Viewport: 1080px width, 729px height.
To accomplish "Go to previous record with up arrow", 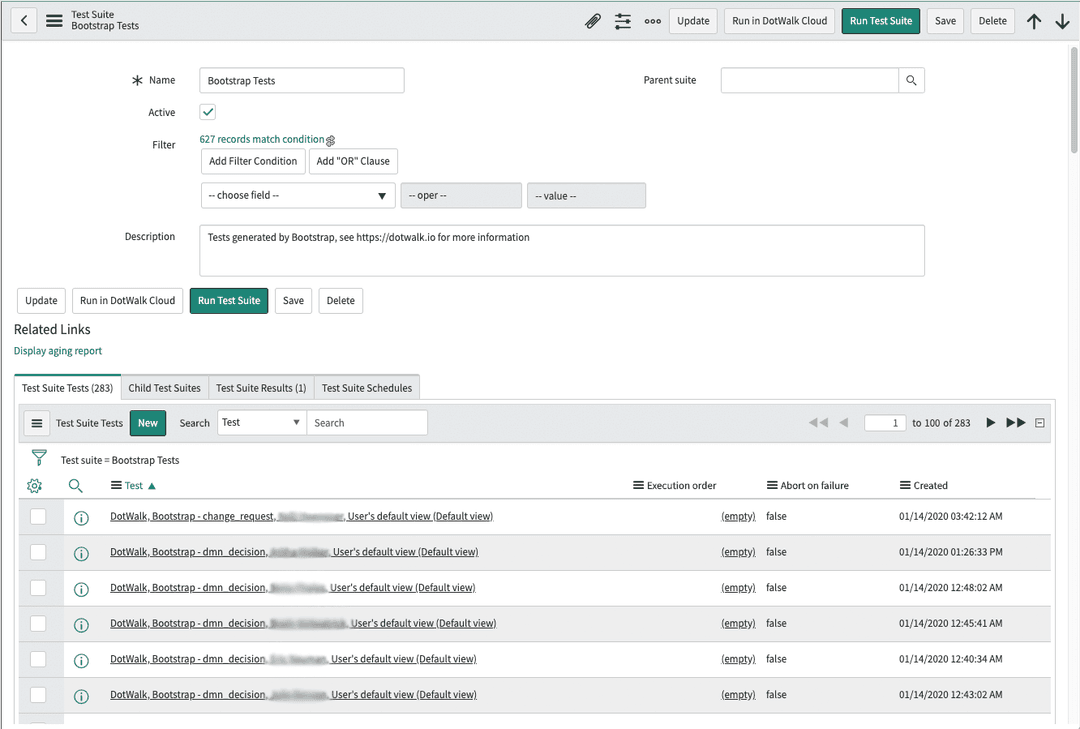I will point(1034,21).
